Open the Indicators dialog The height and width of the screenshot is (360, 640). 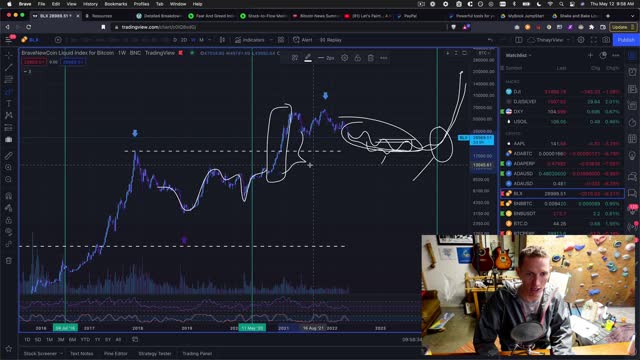coord(250,40)
